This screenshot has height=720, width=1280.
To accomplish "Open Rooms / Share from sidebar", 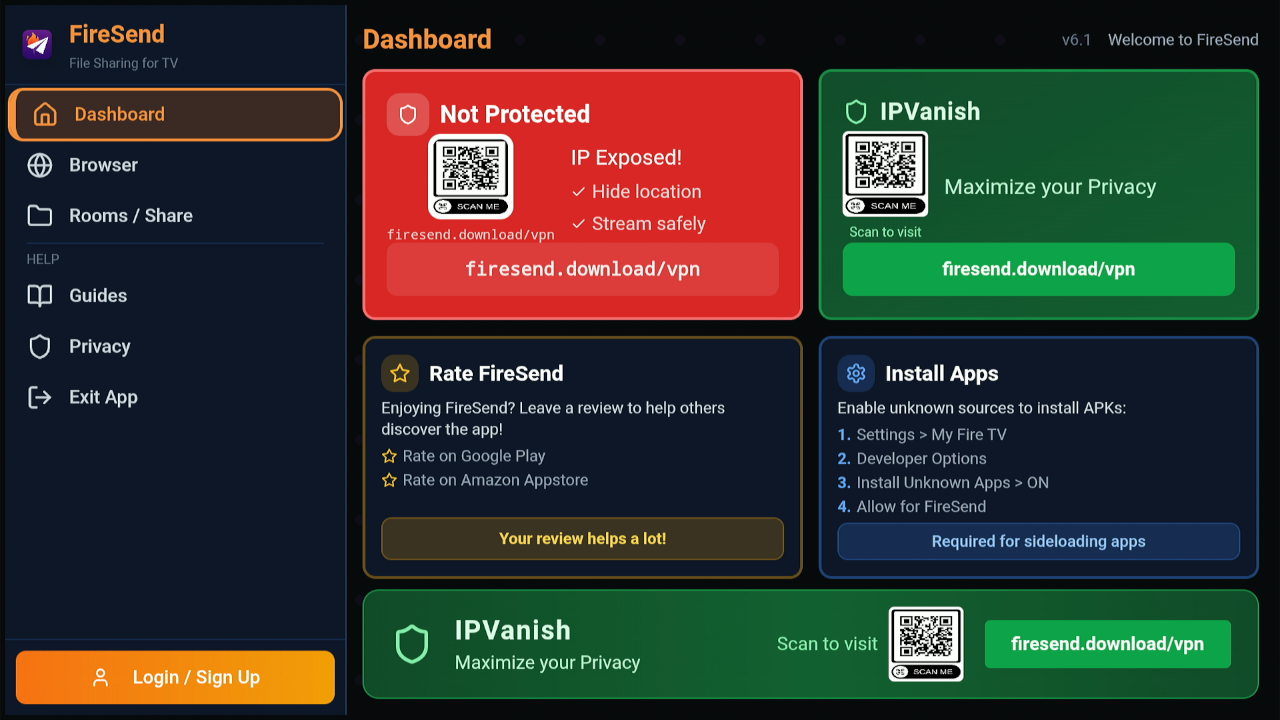I will coord(130,216).
